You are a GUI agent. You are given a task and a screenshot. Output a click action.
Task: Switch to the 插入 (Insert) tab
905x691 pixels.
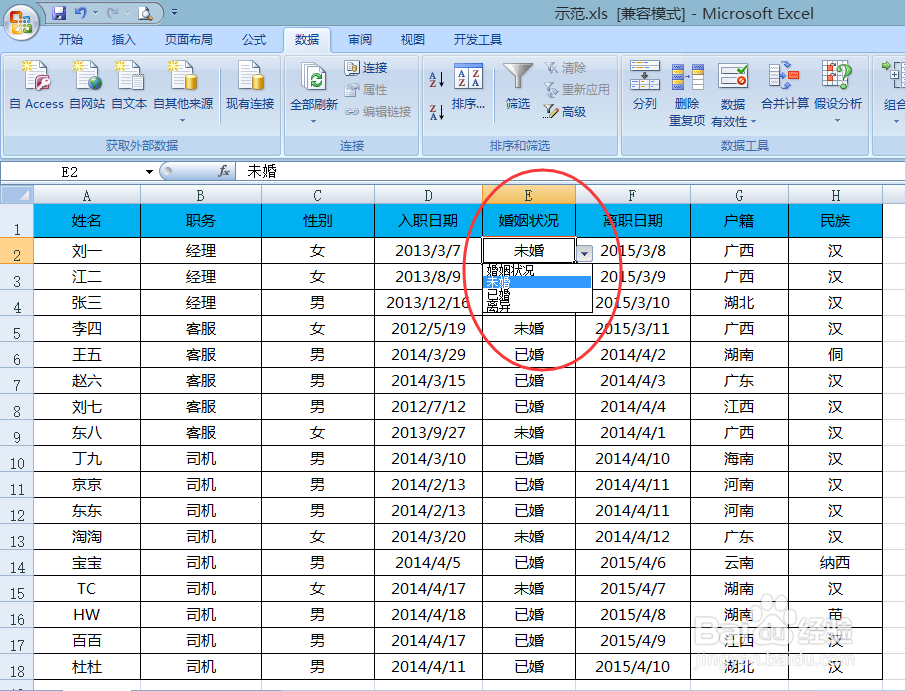[x=124, y=39]
